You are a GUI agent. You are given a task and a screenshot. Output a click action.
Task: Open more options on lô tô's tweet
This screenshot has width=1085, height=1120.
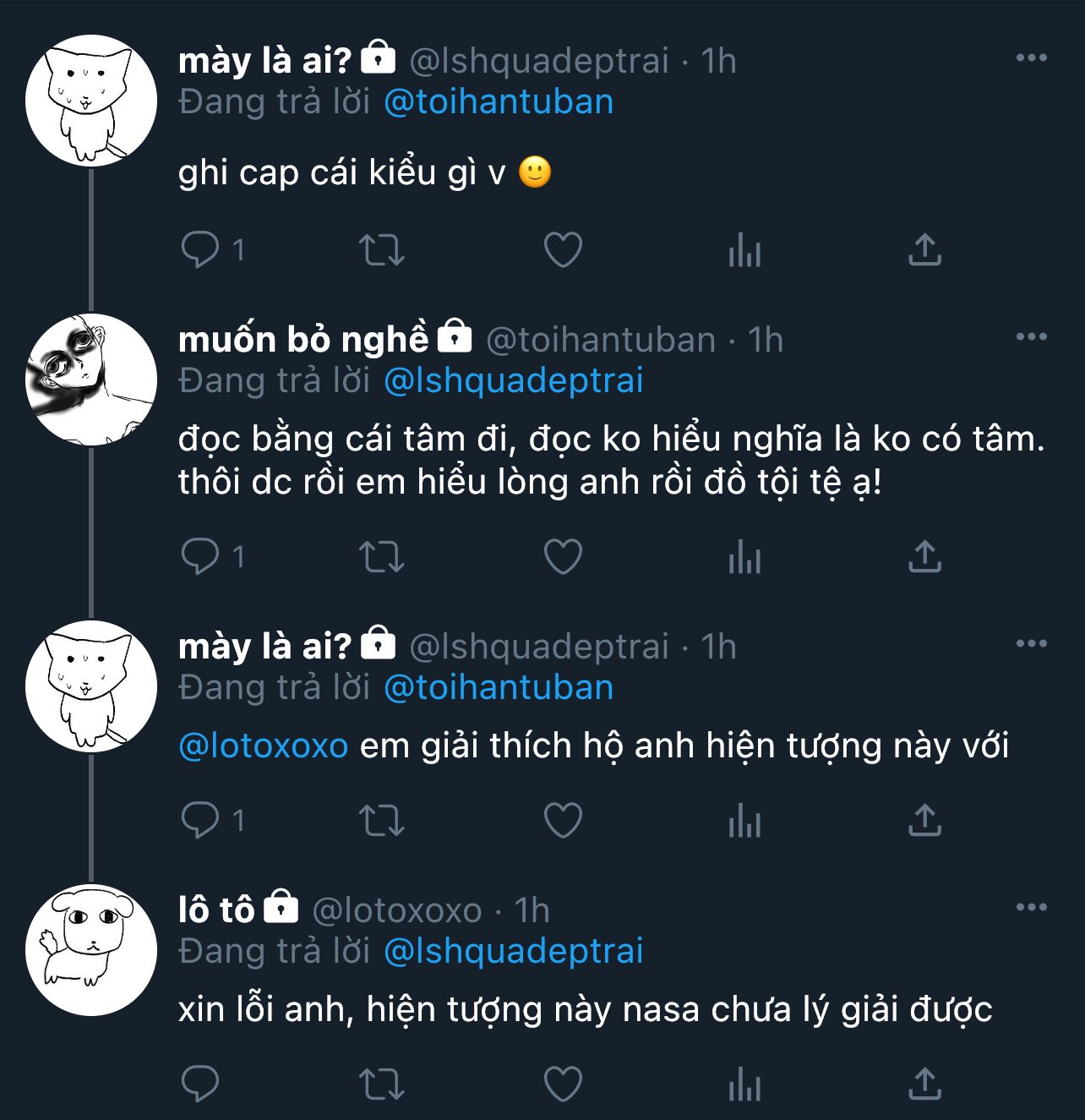click(x=1031, y=908)
